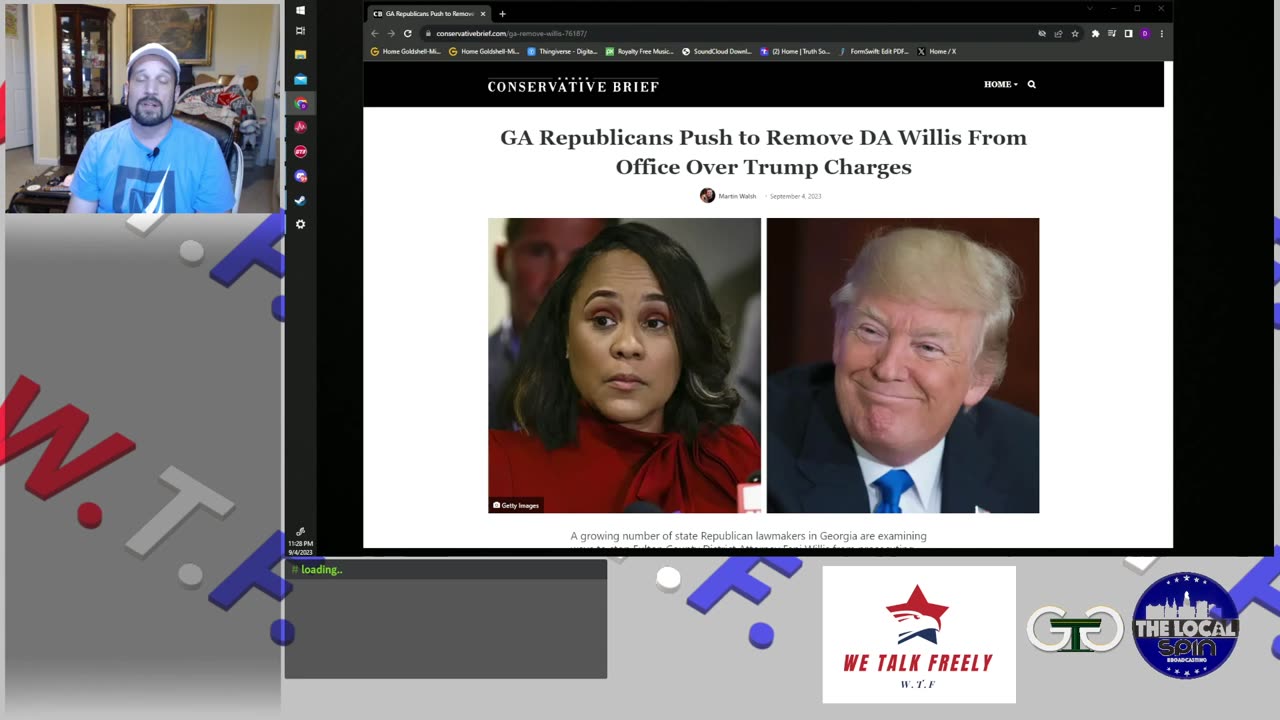This screenshot has width=1280, height=720.
Task: Toggle the Chrome side panel
Action: [x=1128, y=33]
